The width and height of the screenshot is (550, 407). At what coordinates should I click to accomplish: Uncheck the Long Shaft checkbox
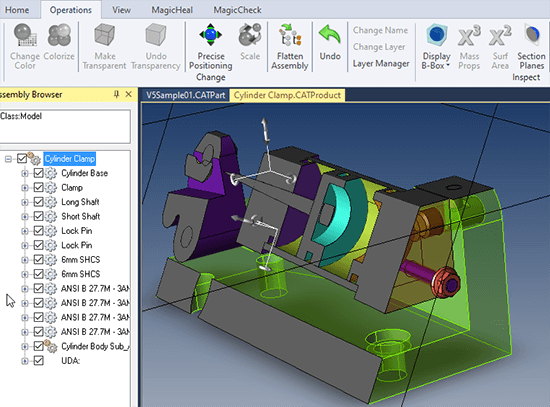tap(39, 202)
